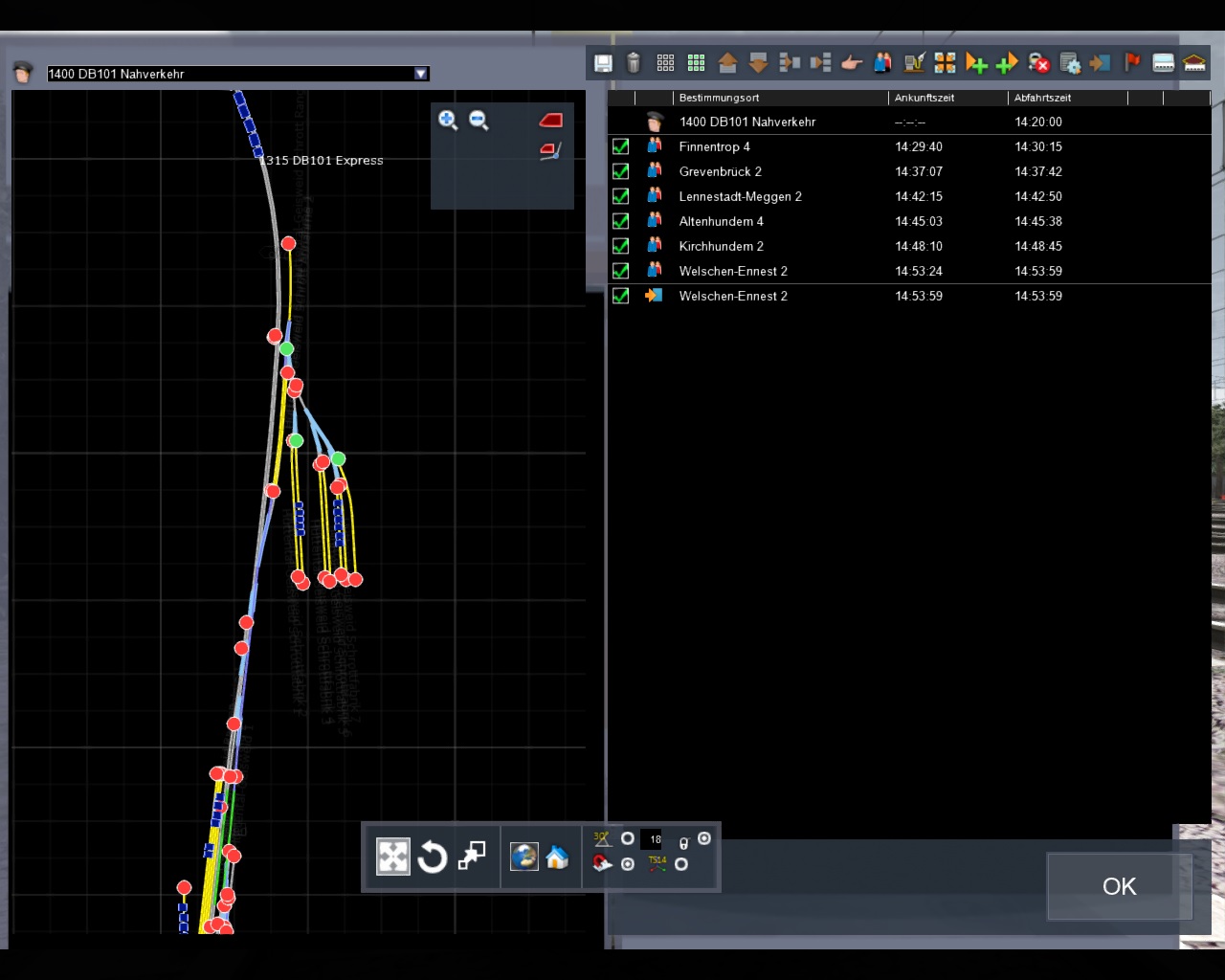Uncheck the Finnentrop 4 stop checkbox
Image resolution: width=1225 pixels, height=980 pixels.
[x=621, y=146]
